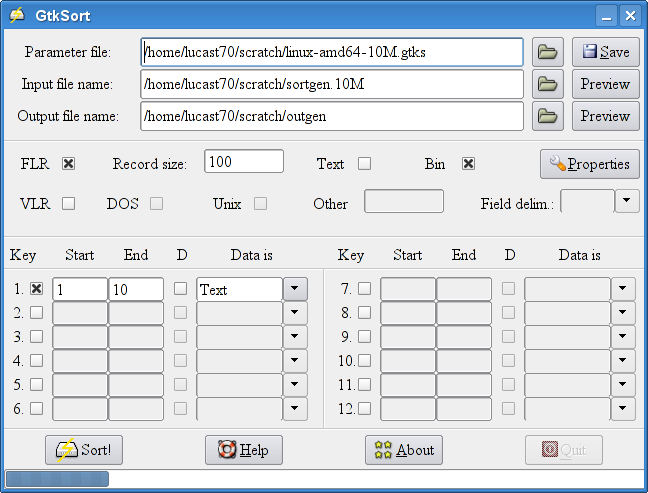This screenshot has width=648, height=493.
Task: Expand Data is dropdown for key 7
Action: 623,289
